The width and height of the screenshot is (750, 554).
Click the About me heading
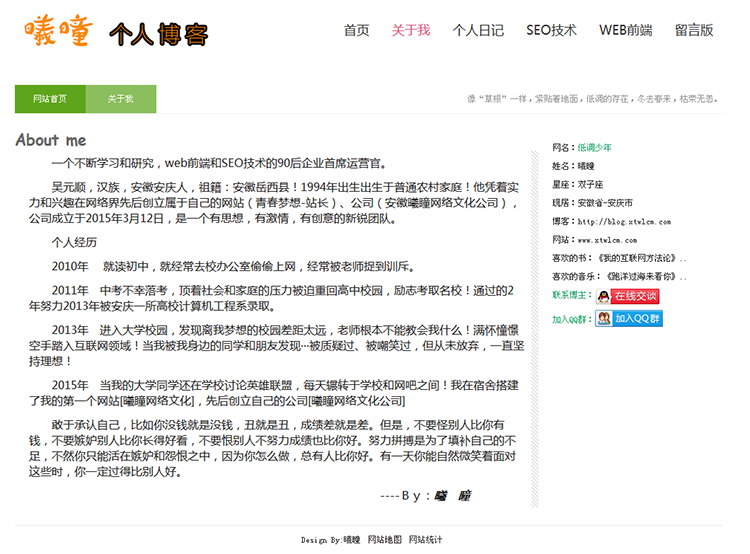[x=51, y=140]
